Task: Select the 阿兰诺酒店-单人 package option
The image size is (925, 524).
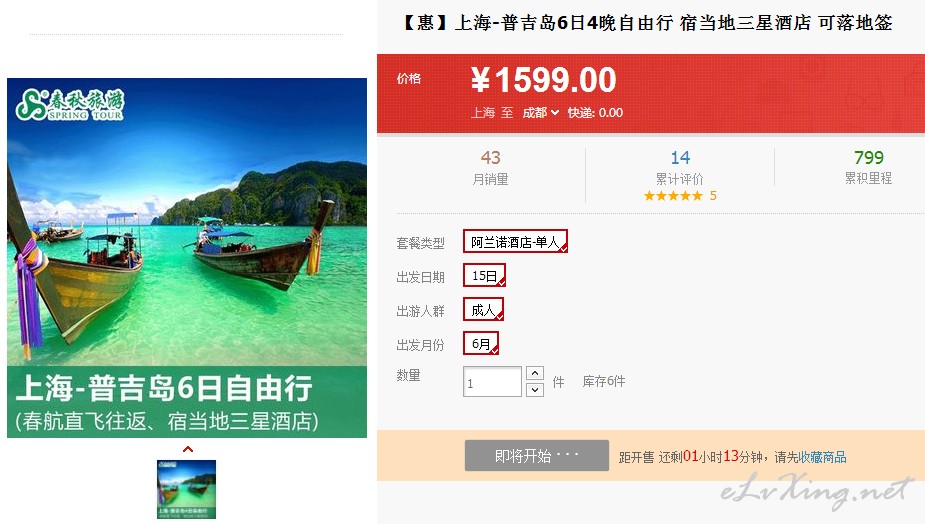Action: [515, 241]
